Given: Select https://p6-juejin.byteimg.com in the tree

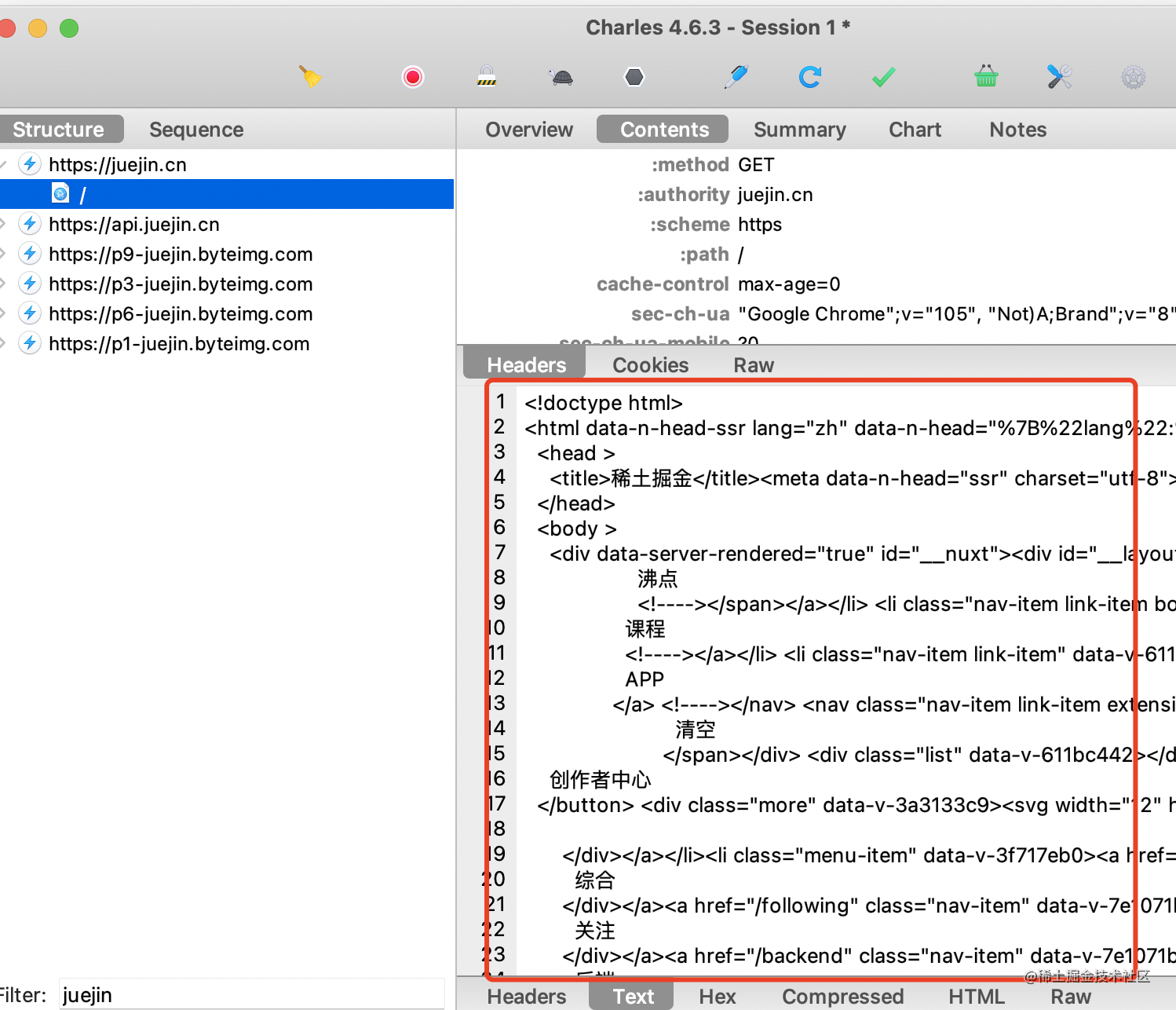Looking at the screenshot, I should (181, 314).
